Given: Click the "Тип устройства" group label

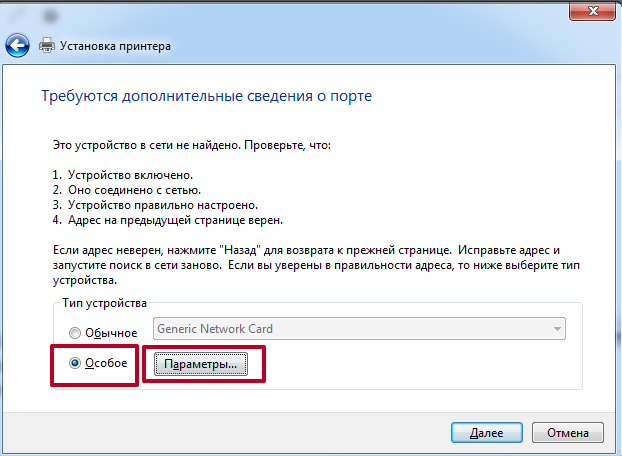Looking at the screenshot, I should point(104,303).
